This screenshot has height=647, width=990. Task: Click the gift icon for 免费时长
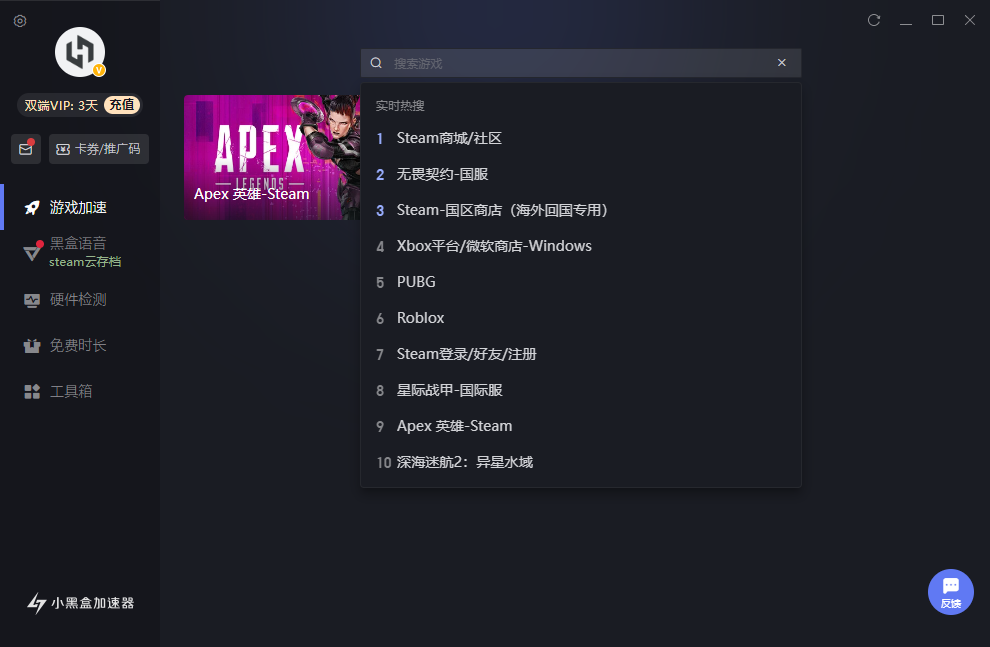point(32,346)
